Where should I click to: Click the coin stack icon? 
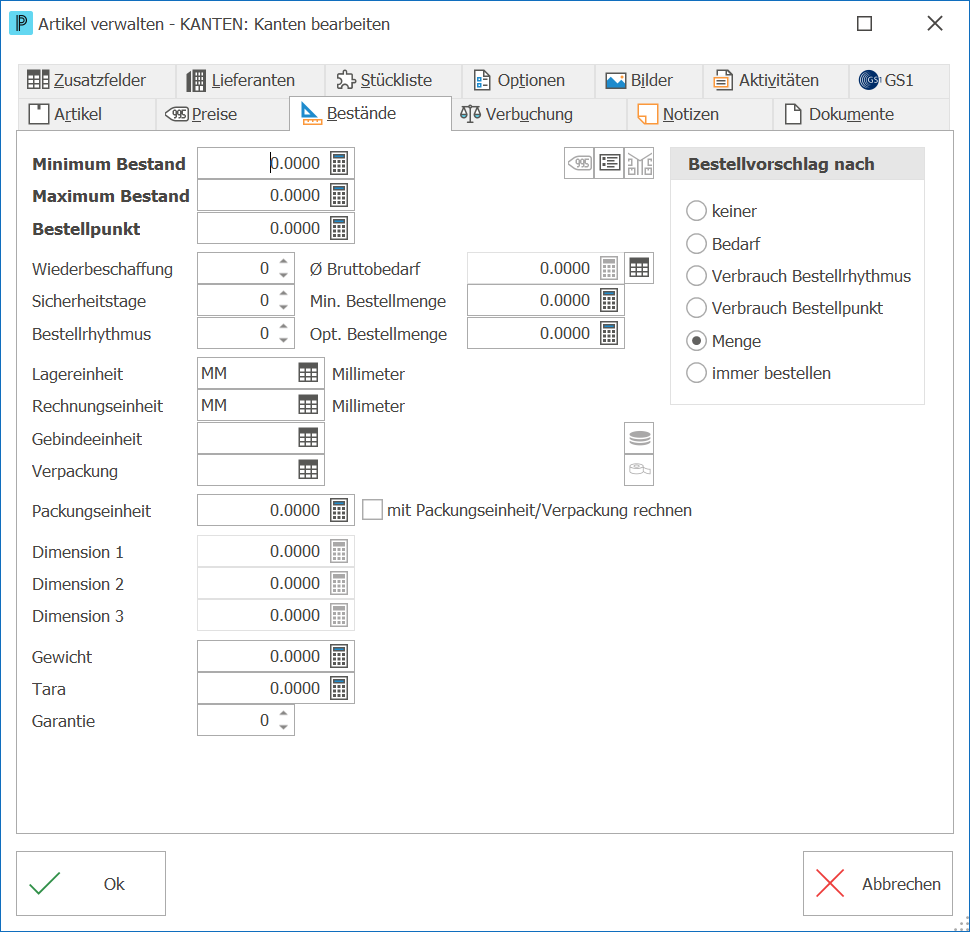tap(639, 438)
